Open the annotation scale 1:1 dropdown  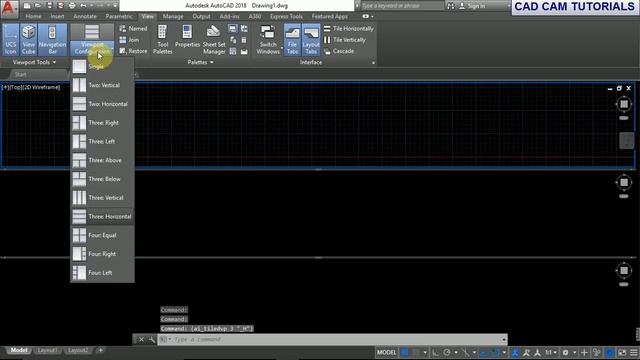click(x=551, y=352)
